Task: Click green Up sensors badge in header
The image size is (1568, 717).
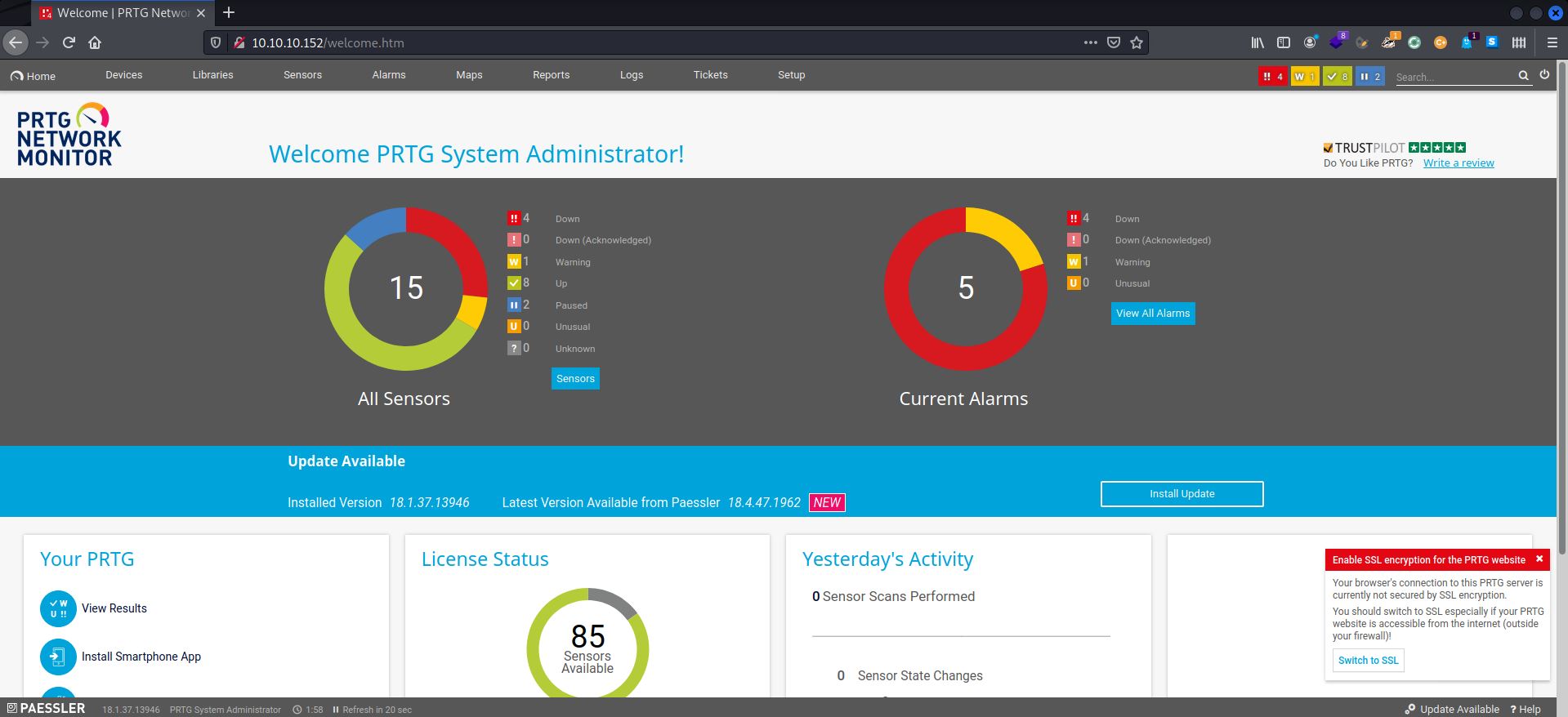Action: click(1338, 77)
